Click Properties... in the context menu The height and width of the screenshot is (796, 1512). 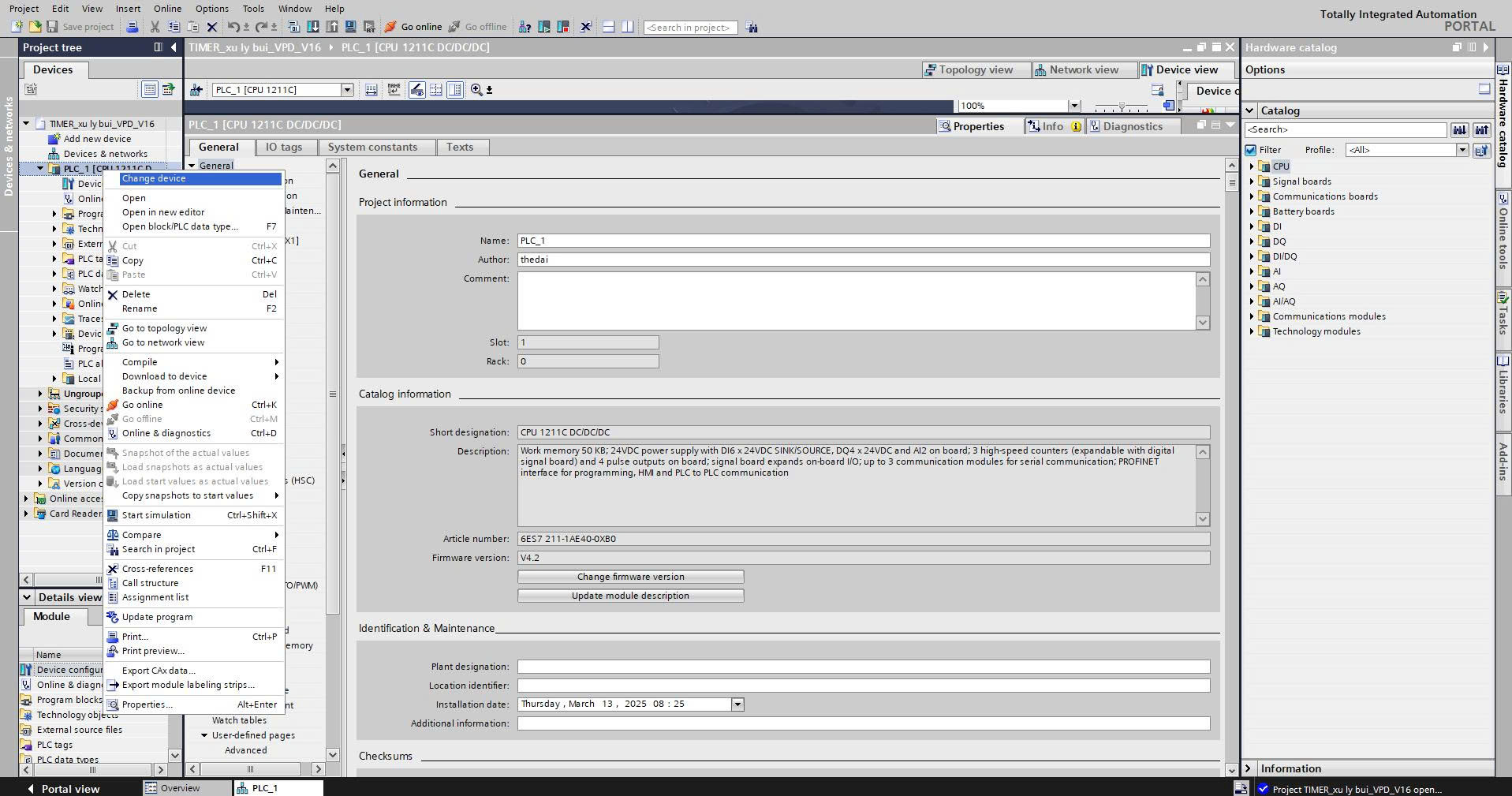(194, 704)
